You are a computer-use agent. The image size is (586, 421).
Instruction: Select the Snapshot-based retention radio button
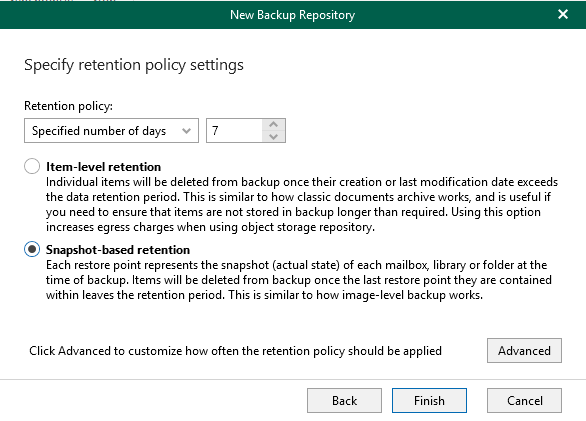coord(32,249)
